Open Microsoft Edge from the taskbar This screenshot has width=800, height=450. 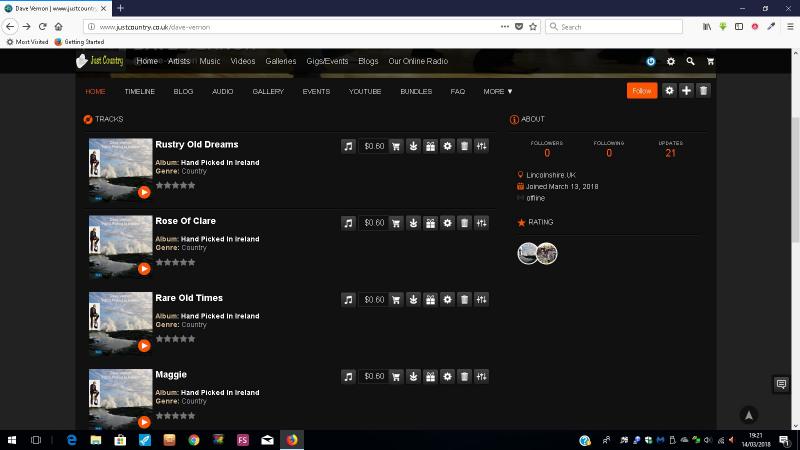[x=71, y=440]
